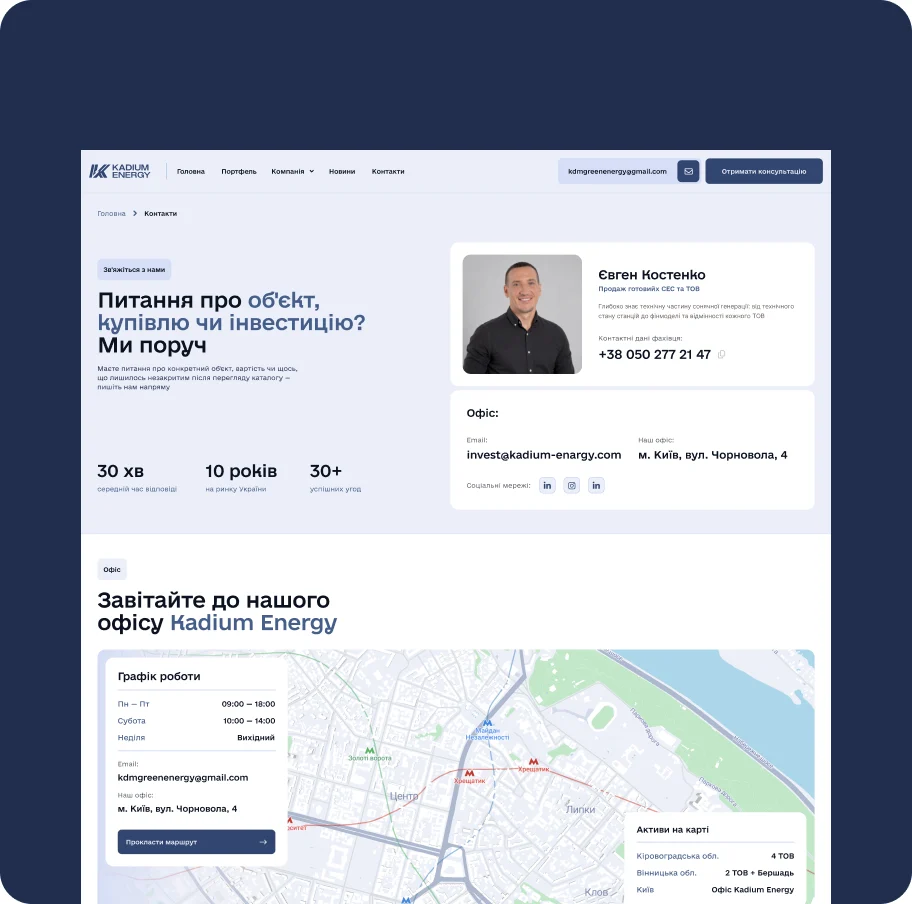Click the Київ Офіс Kadium Energy row

coord(715,889)
